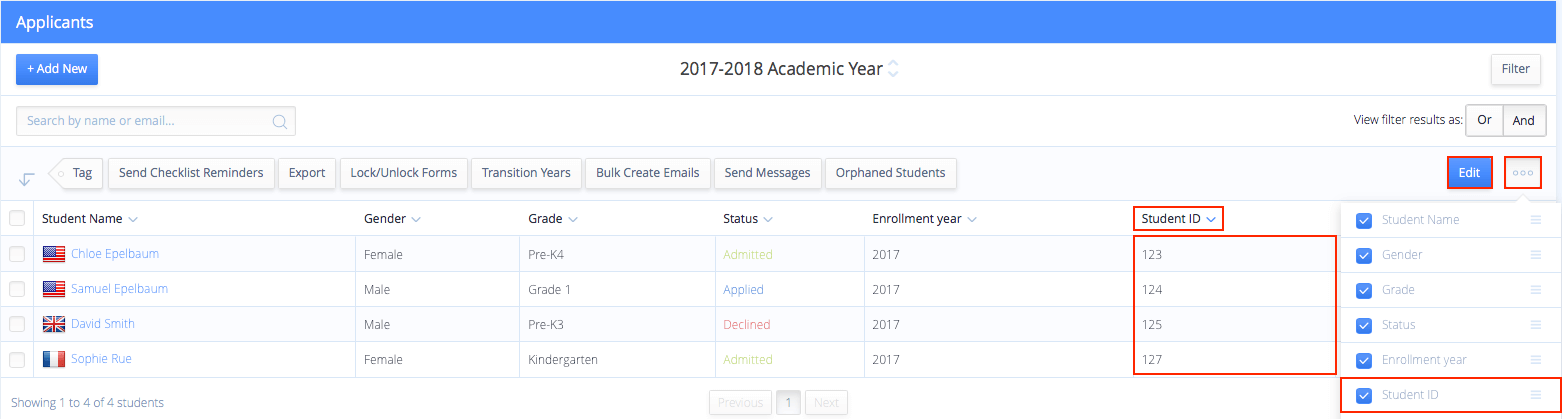Screen dimensions: 1562x419
Task: Toggle the select-all students checkbox
Action: click(17, 219)
